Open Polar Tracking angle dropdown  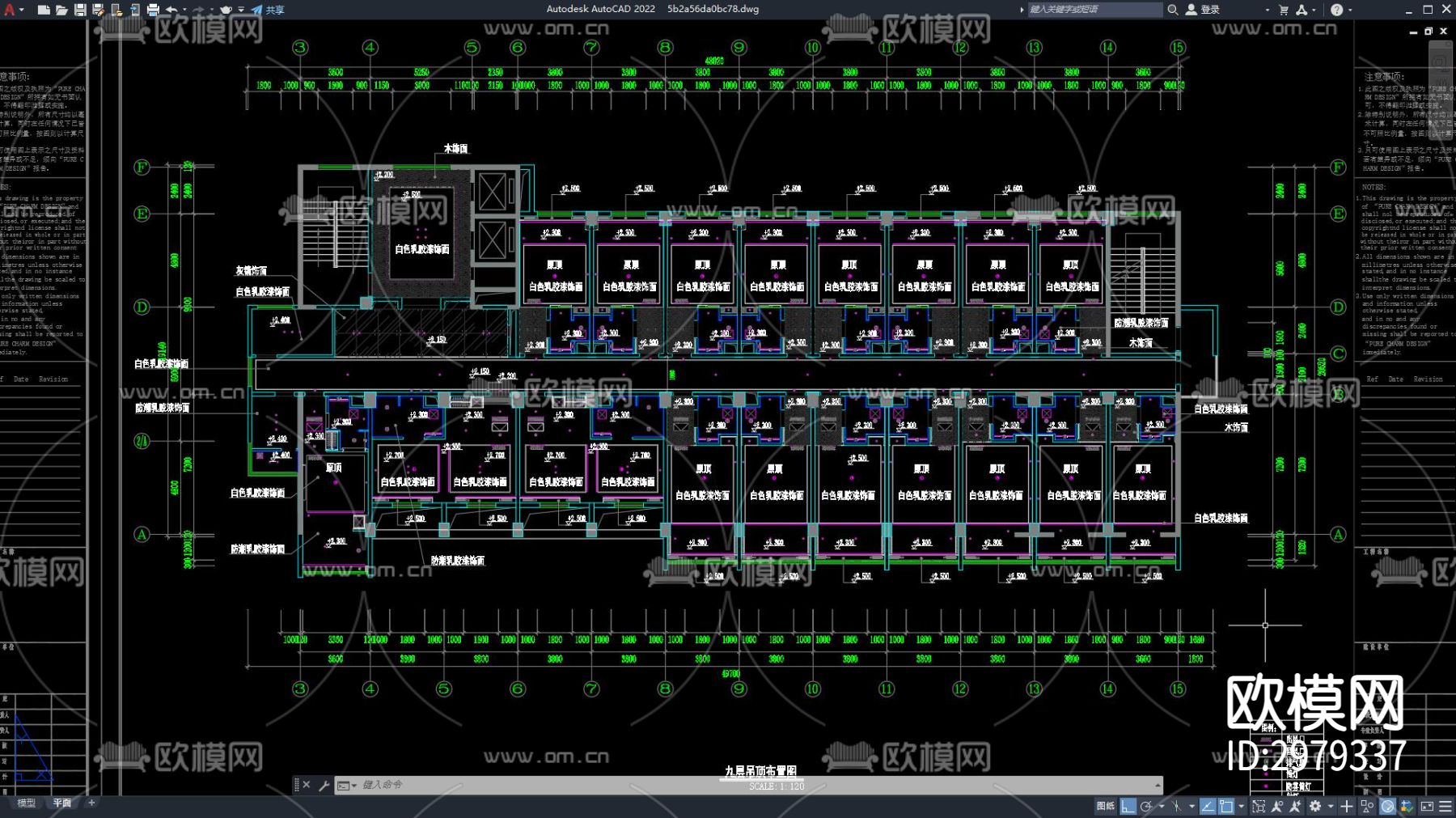tap(1161, 806)
